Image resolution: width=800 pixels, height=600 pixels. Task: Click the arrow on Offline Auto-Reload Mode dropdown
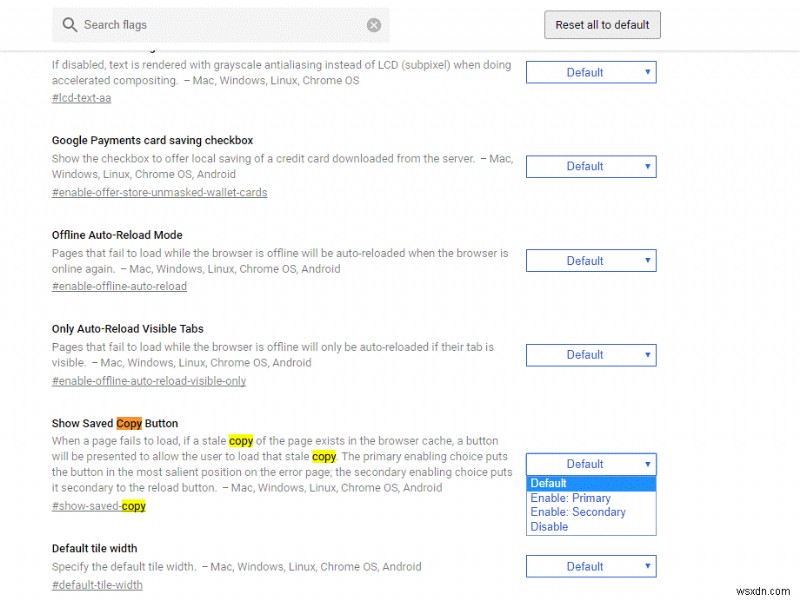pyautogui.click(x=646, y=260)
